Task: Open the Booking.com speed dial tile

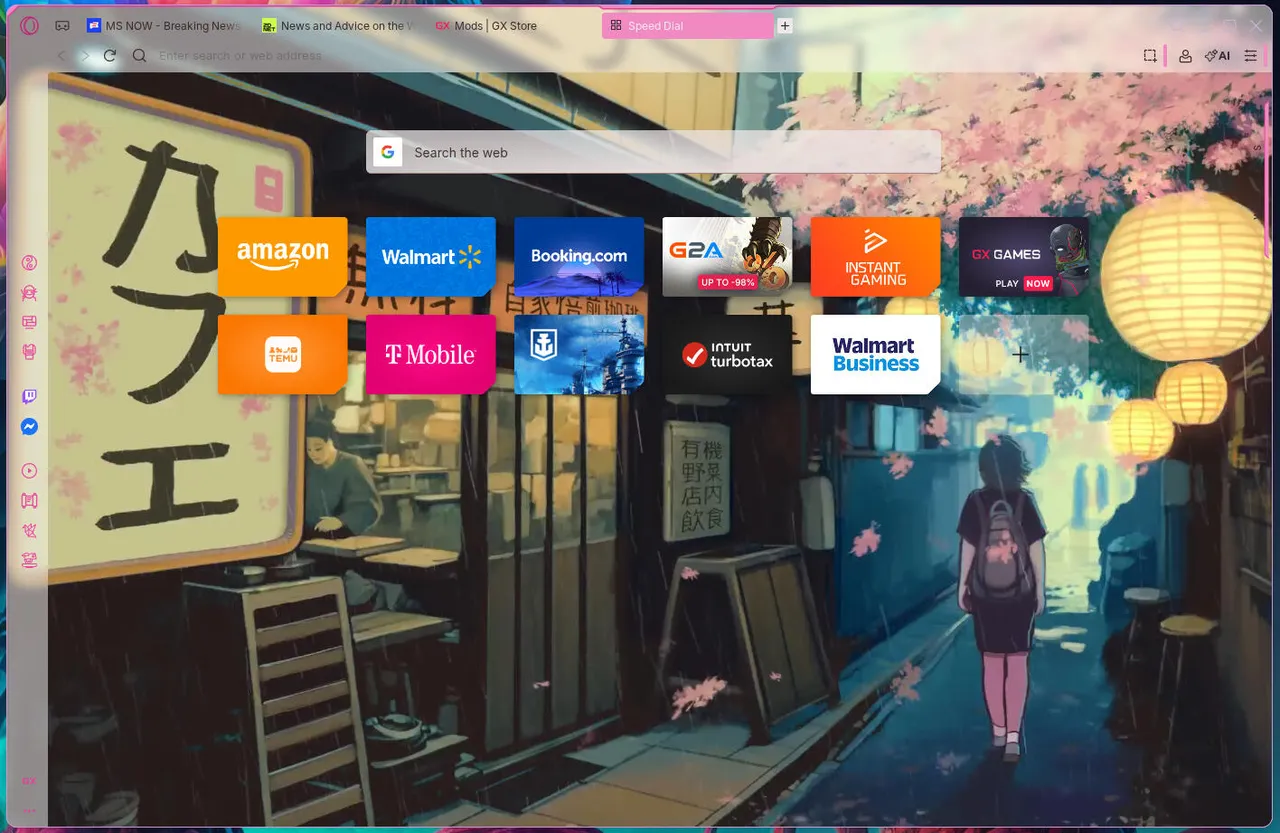Action: (579, 256)
